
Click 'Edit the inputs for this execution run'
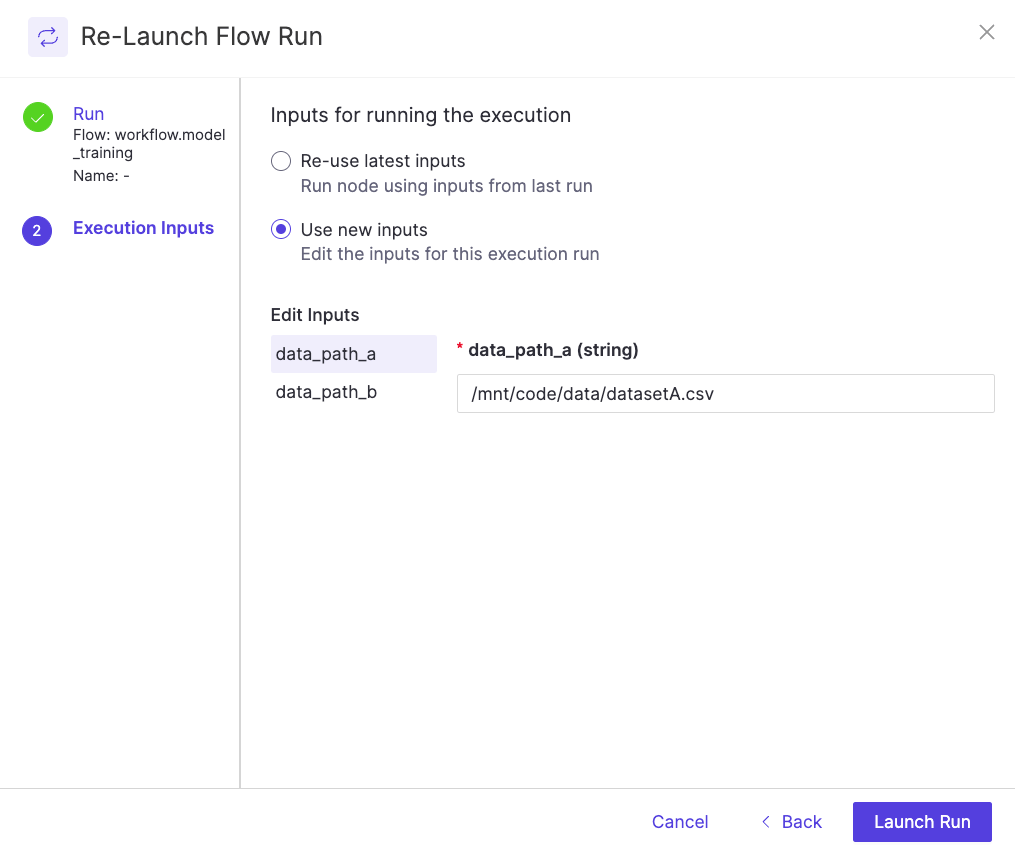coord(450,254)
